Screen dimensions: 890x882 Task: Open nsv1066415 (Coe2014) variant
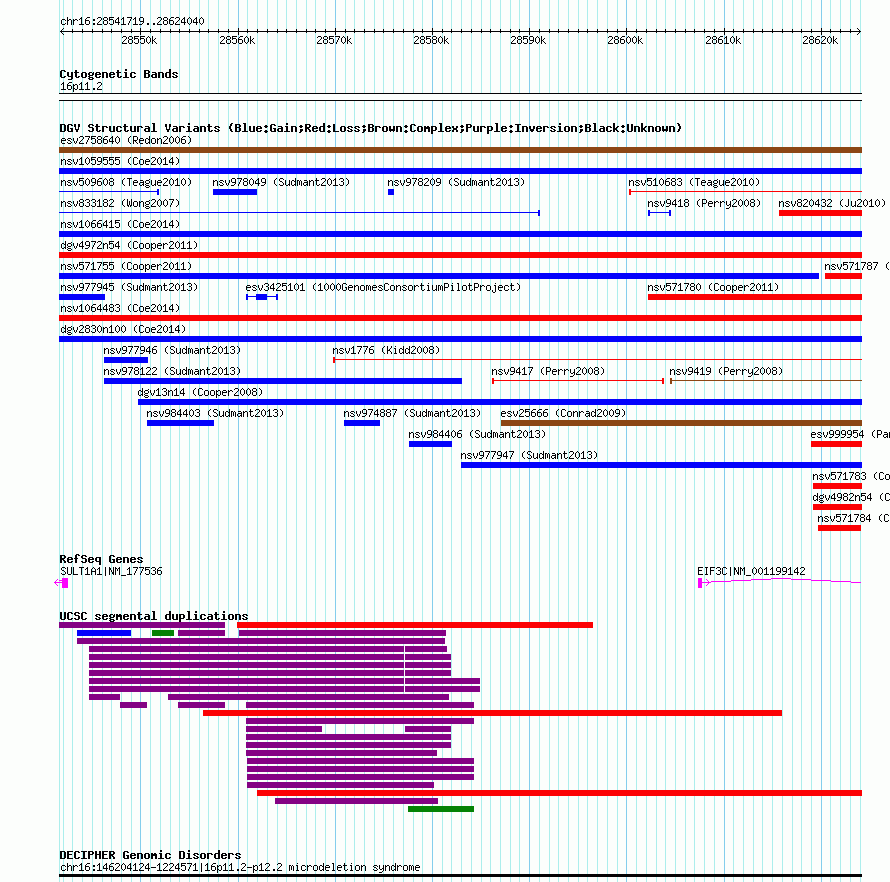point(120,224)
